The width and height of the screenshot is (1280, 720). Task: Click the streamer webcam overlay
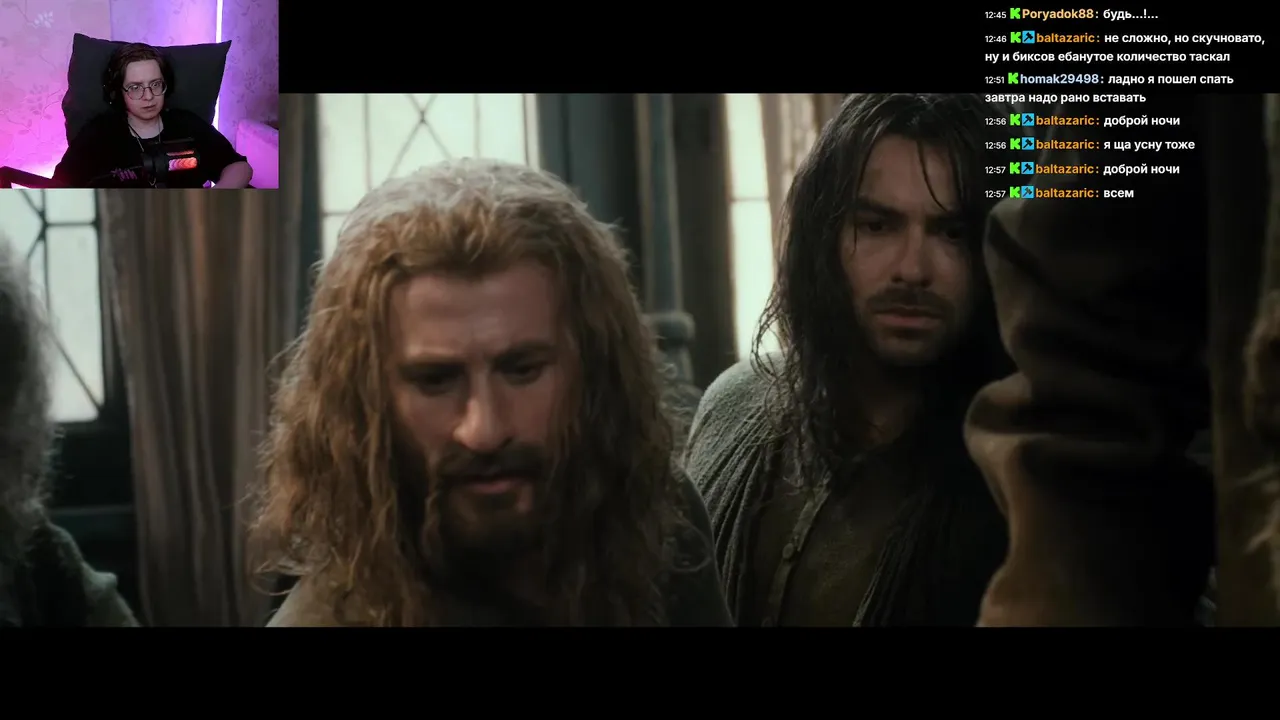click(x=139, y=94)
